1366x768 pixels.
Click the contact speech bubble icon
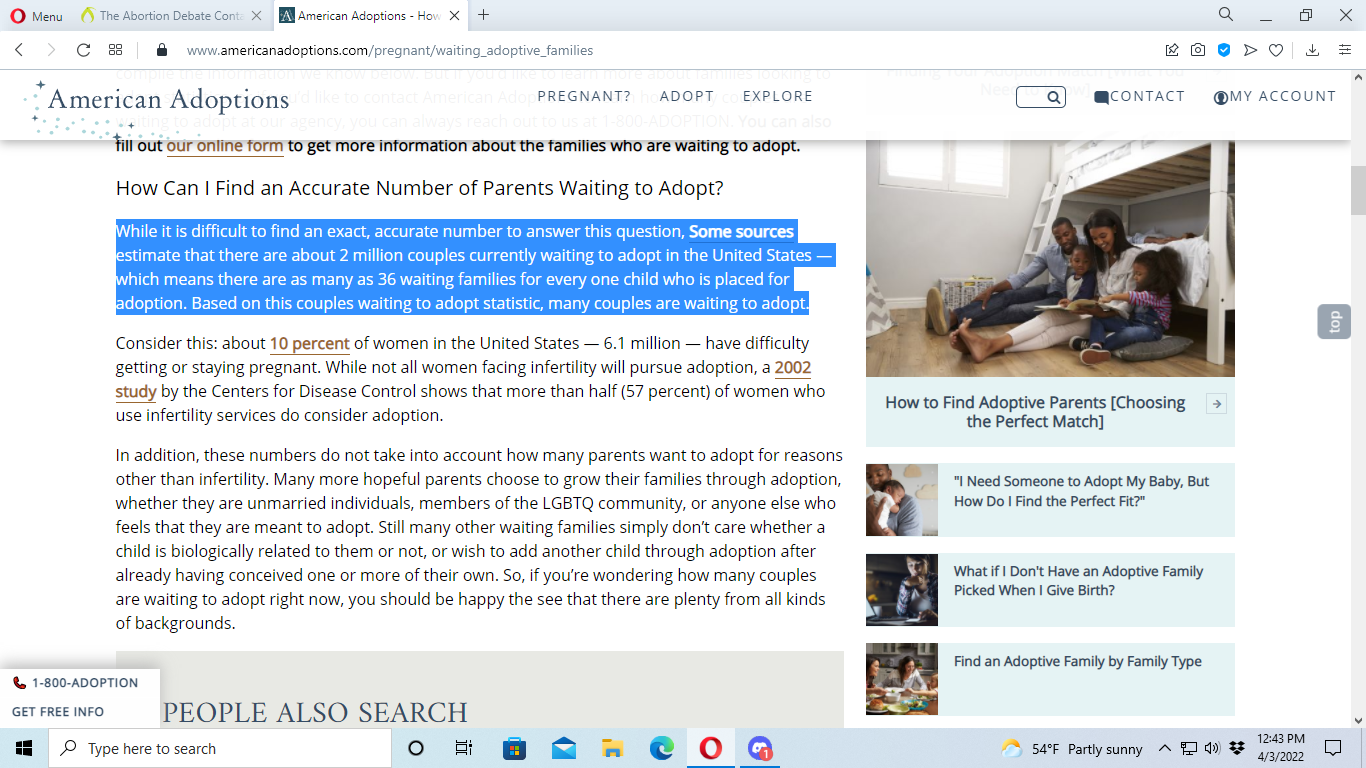(x=1101, y=97)
